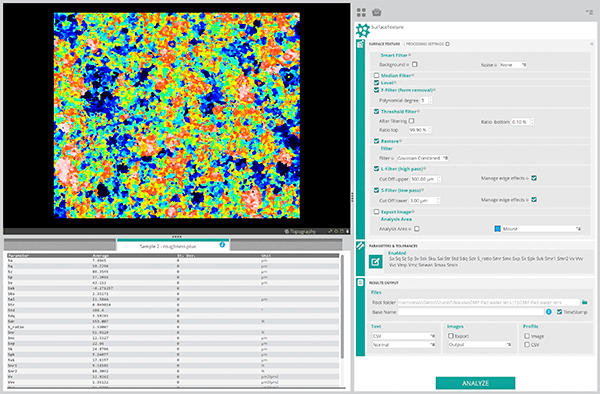Uncheck F-Filter (form removal)
The height and width of the screenshot is (394, 600).
(377, 90)
